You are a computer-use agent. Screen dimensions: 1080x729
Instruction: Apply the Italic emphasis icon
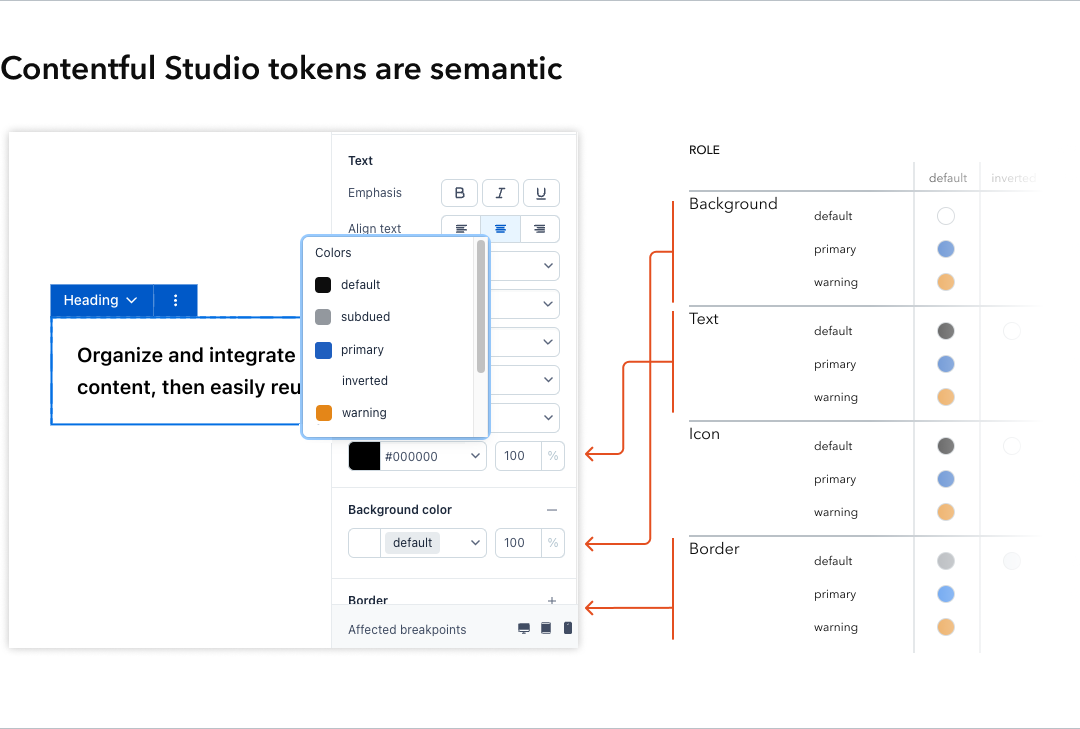coord(500,193)
